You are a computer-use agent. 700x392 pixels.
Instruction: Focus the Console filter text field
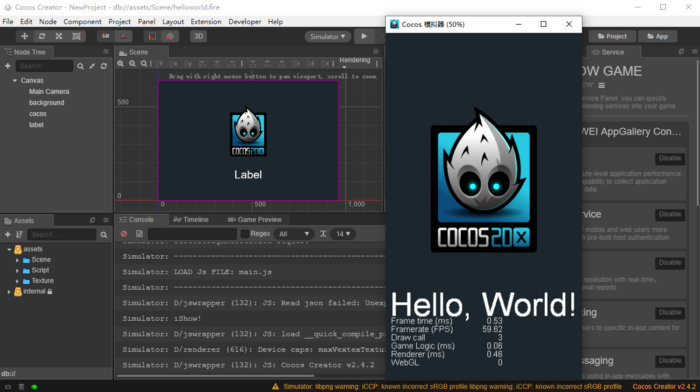192,234
